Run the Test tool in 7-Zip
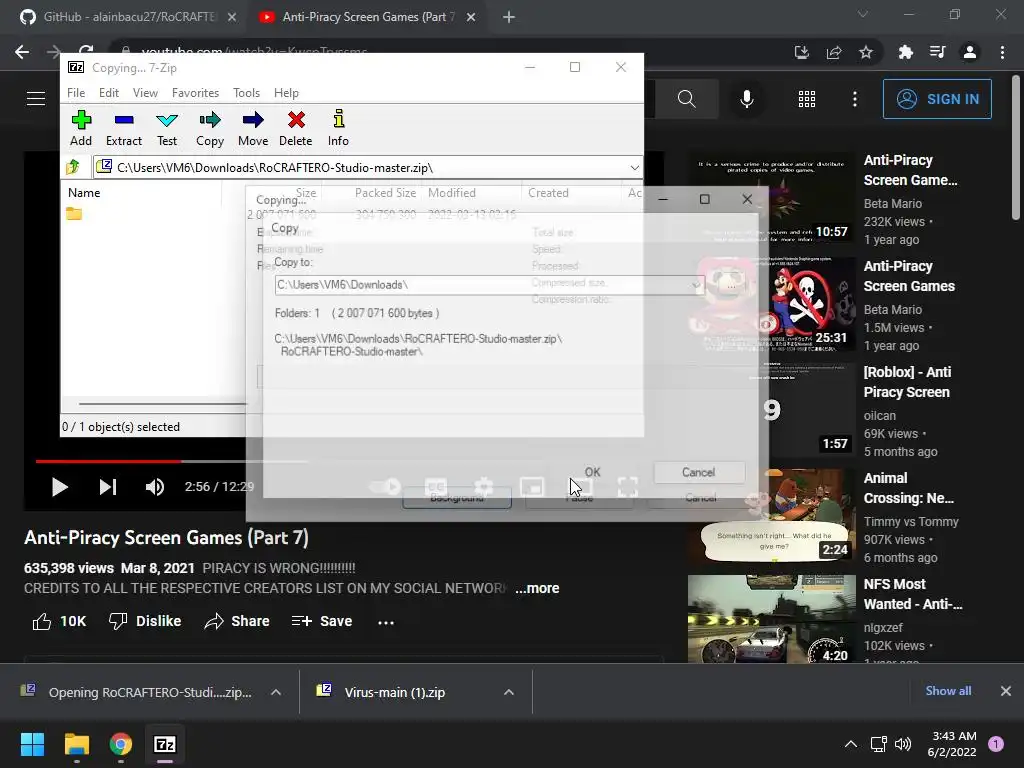The width and height of the screenshot is (1024, 768). click(x=167, y=128)
